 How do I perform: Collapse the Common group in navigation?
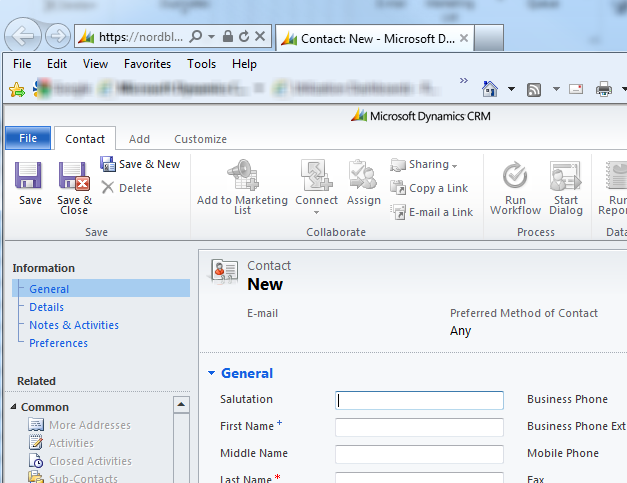tap(13, 406)
